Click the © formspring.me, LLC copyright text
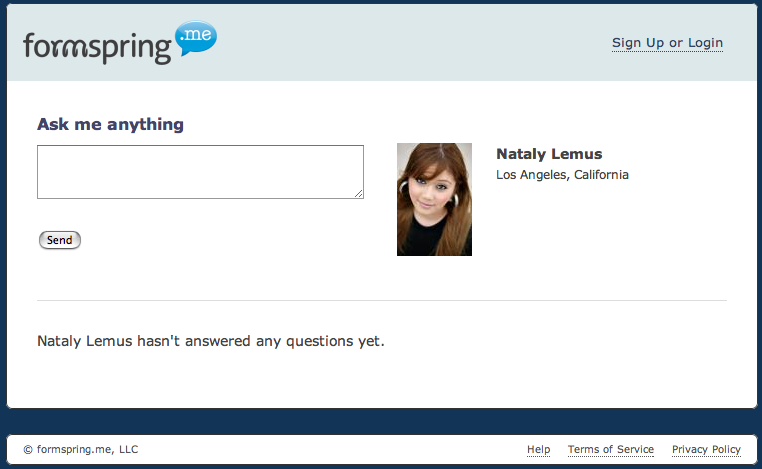The height and width of the screenshot is (469, 762). click(80, 450)
